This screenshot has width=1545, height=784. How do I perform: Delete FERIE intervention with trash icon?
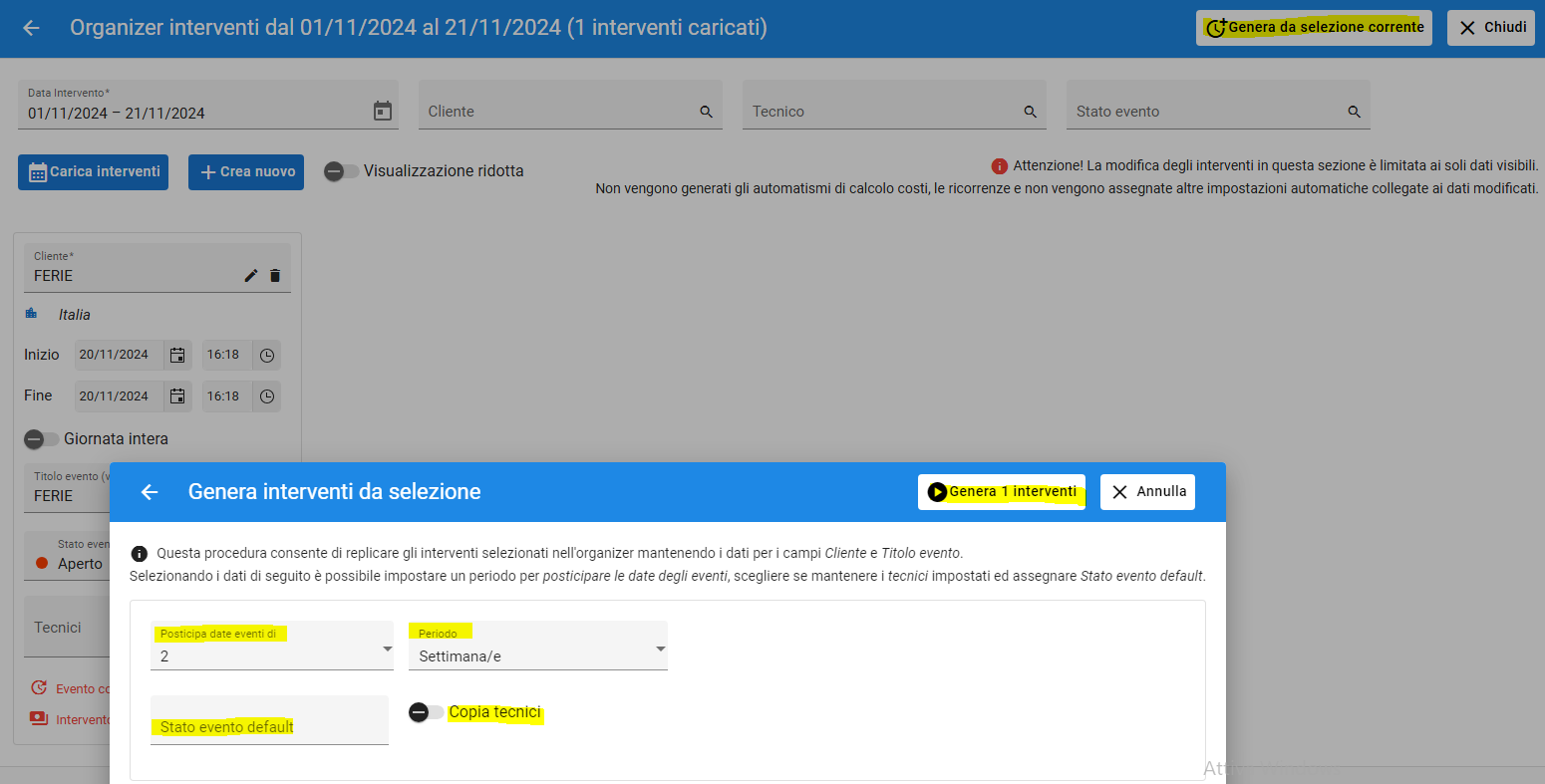click(x=275, y=276)
